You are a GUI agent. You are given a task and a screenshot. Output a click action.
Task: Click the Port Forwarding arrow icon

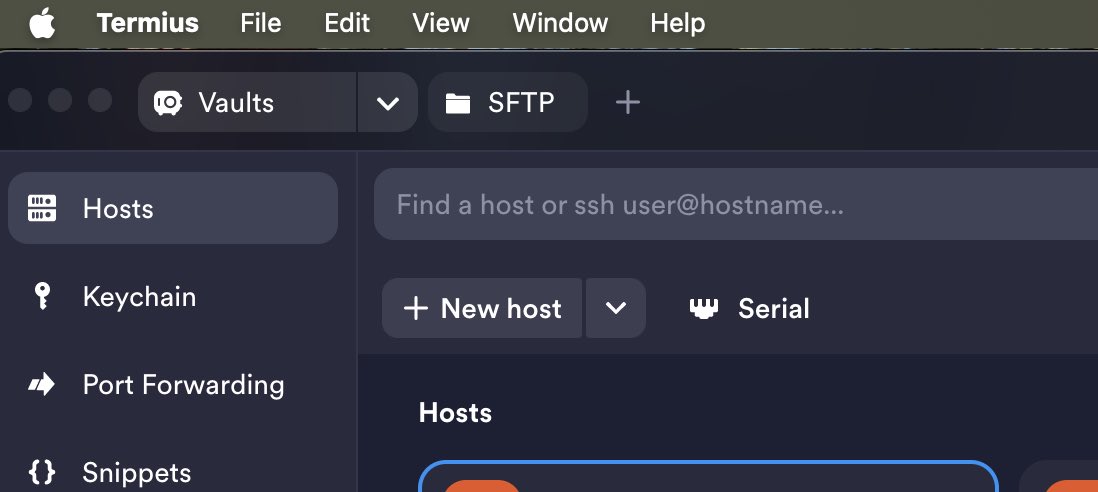[x=41, y=384]
